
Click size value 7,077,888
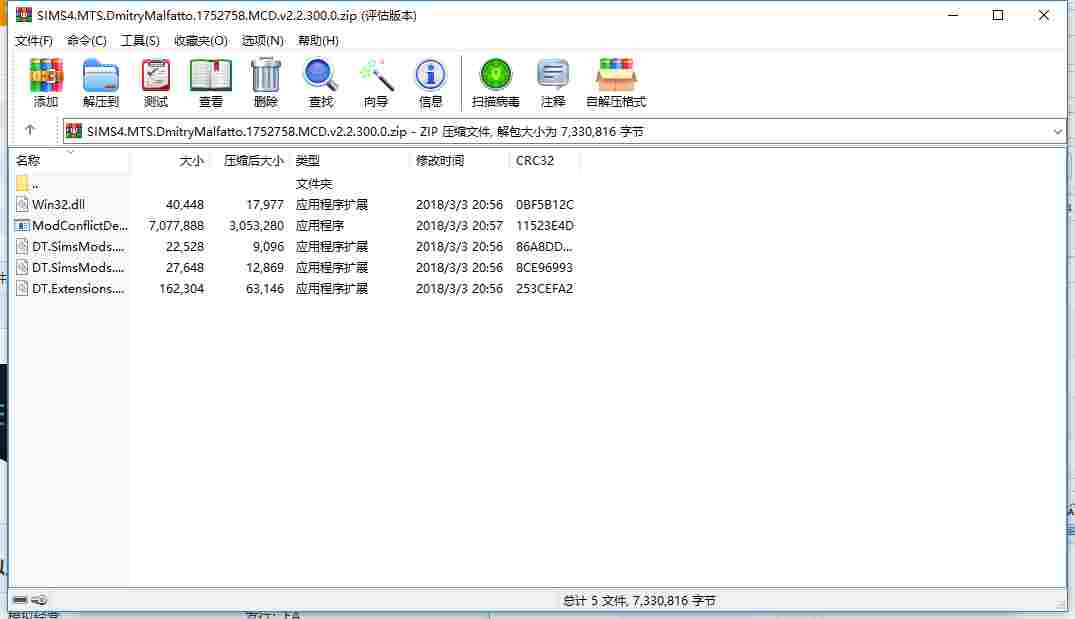[x=176, y=226]
